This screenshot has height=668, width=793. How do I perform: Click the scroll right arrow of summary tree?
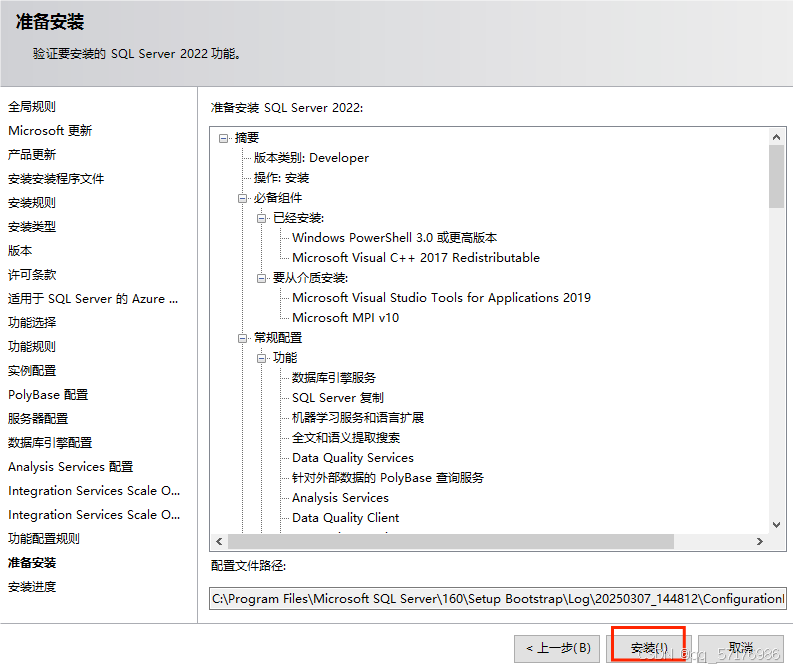[x=760, y=542]
